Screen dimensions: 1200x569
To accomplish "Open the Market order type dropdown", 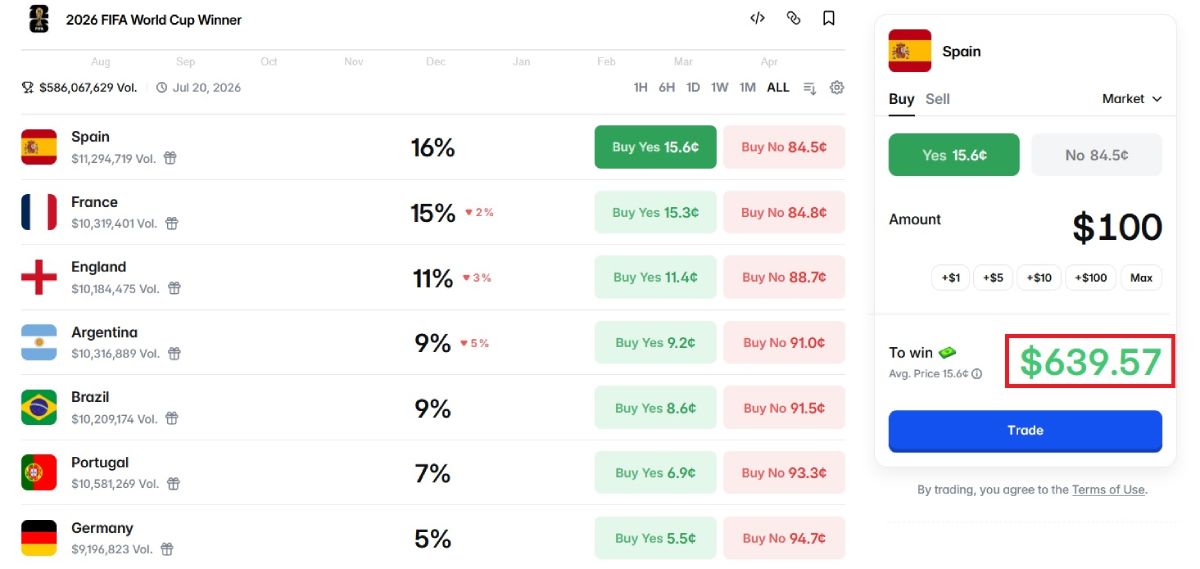I will click(1132, 99).
